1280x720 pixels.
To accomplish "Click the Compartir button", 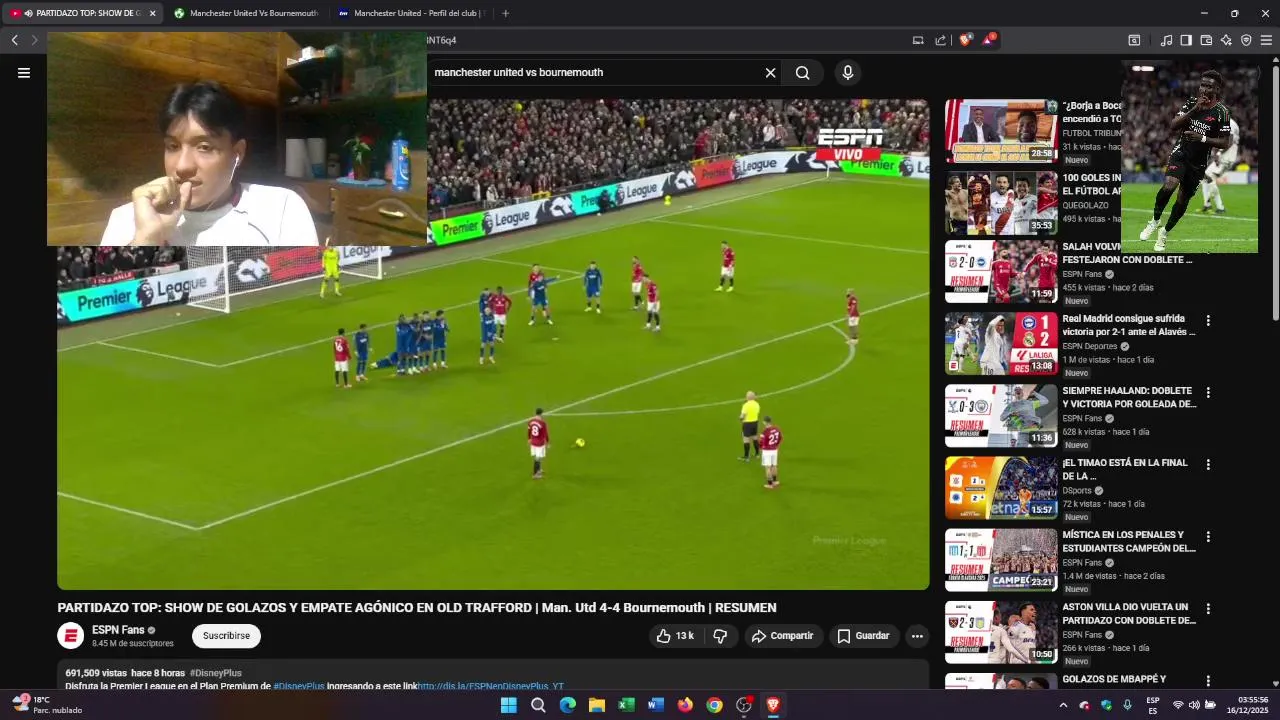I will pos(783,636).
